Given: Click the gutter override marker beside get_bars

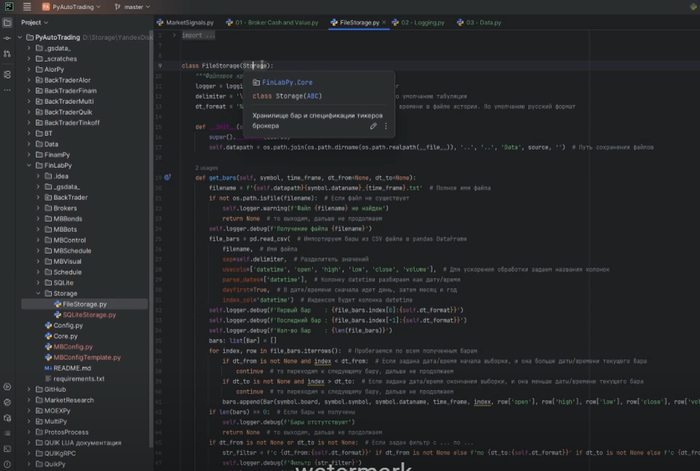Looking at the screenshot, I should click(168, 177).
